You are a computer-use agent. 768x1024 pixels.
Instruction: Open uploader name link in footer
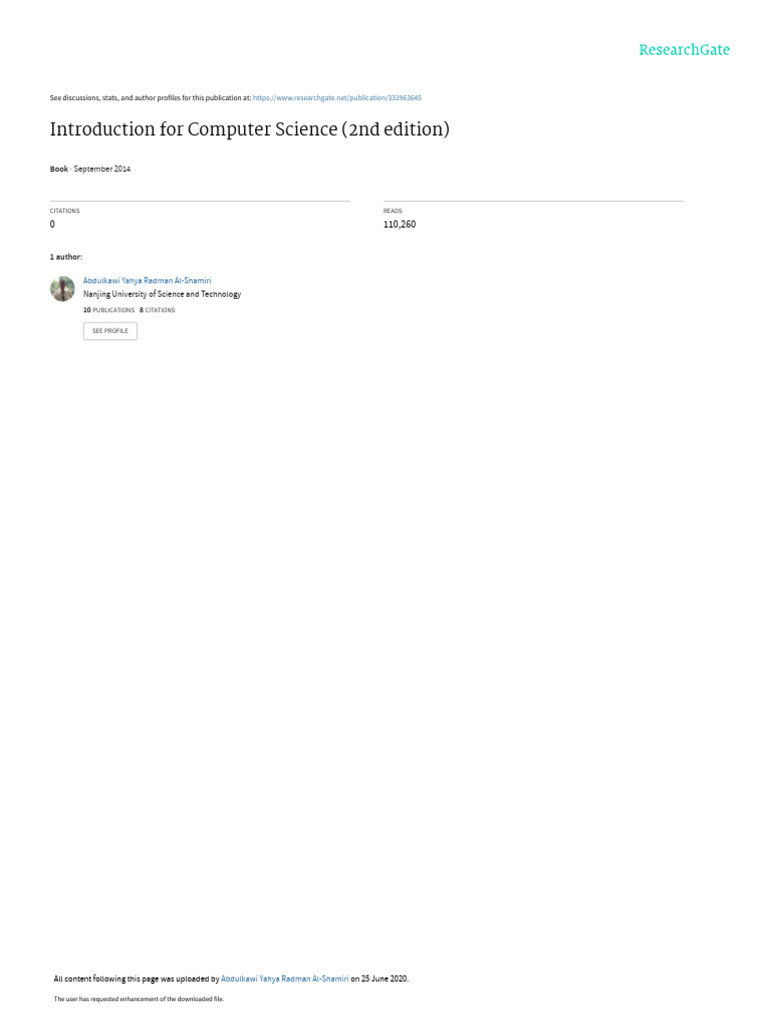[285, 979]
